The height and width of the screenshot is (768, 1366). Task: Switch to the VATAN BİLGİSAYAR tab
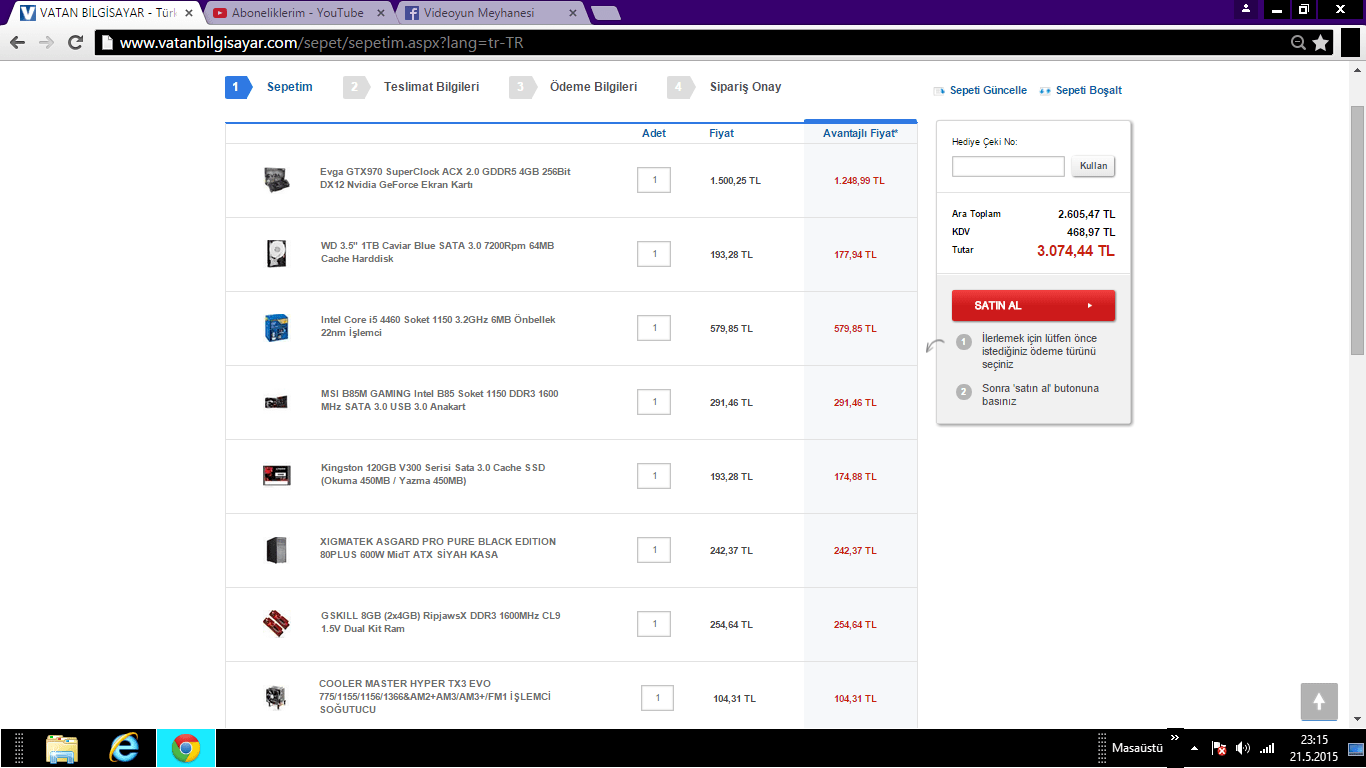coord(105,13)
